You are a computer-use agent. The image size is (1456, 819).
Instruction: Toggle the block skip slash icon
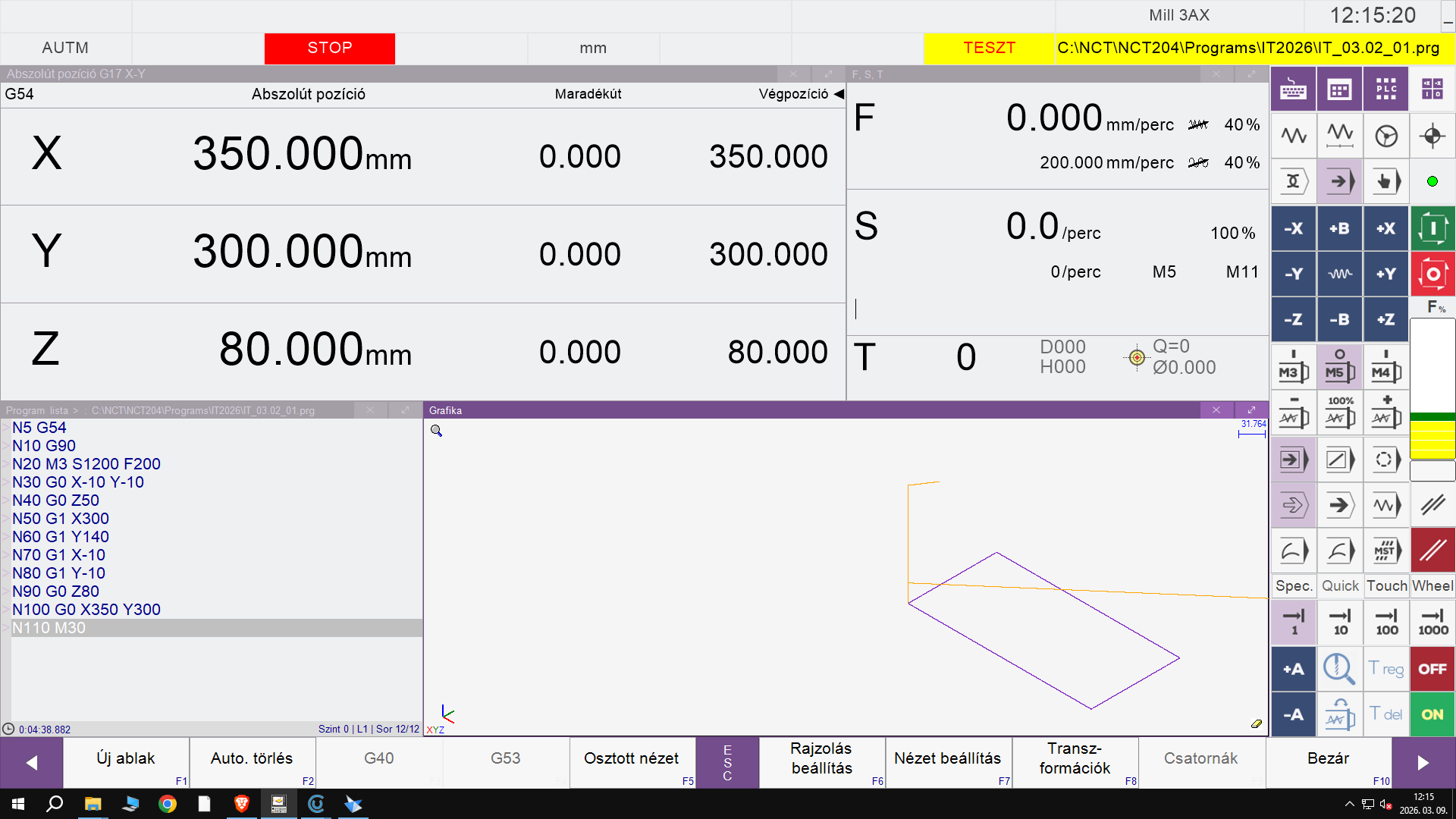click(1340, 459)
